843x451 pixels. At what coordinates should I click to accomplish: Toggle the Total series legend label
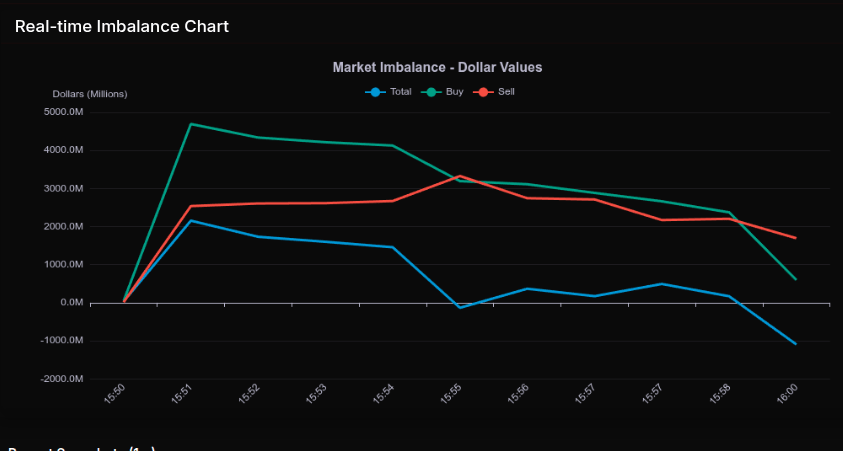pos(400,92)
